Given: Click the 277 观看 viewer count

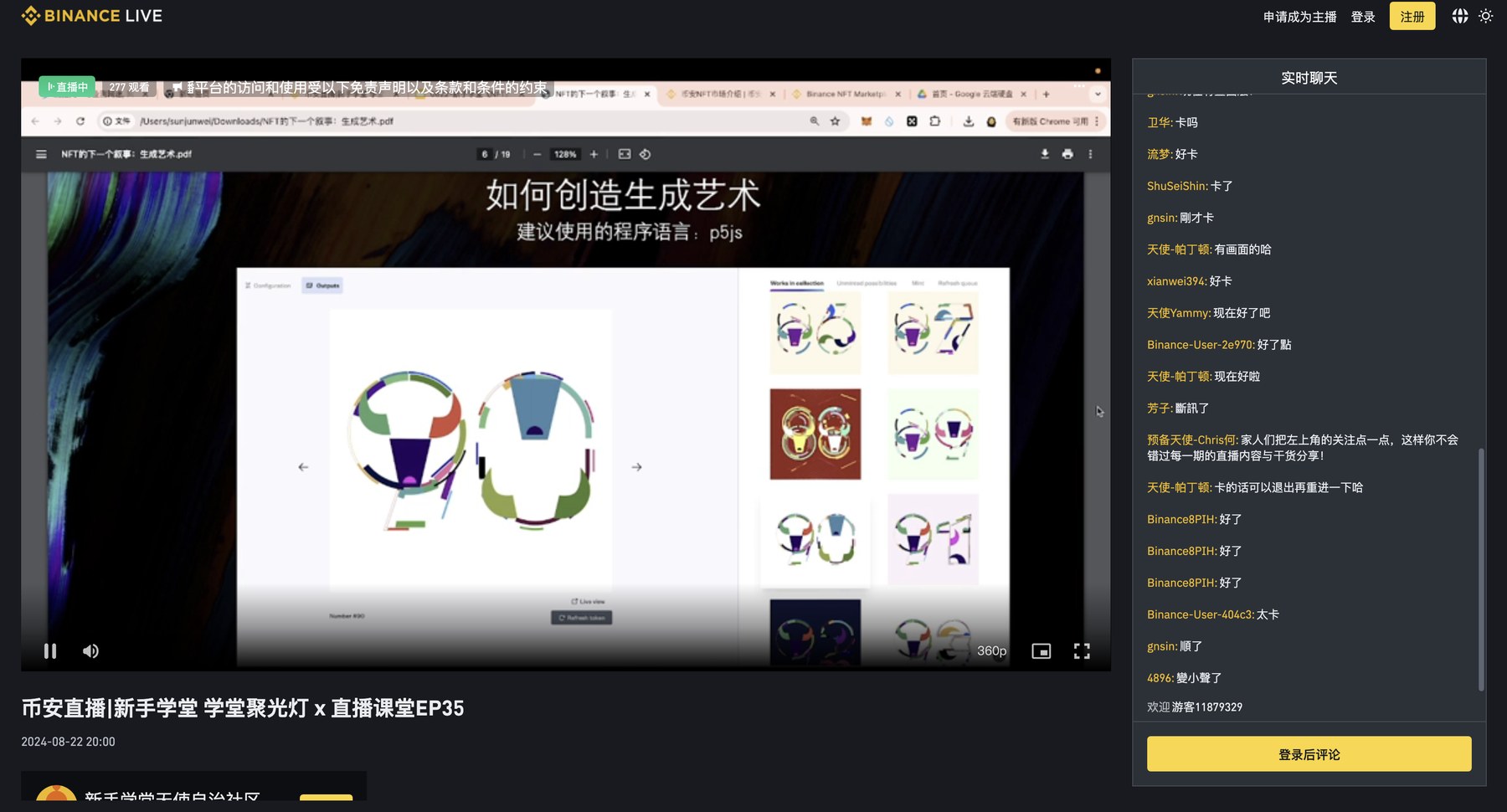Looking at the screenshot, I should click(129, 87).
